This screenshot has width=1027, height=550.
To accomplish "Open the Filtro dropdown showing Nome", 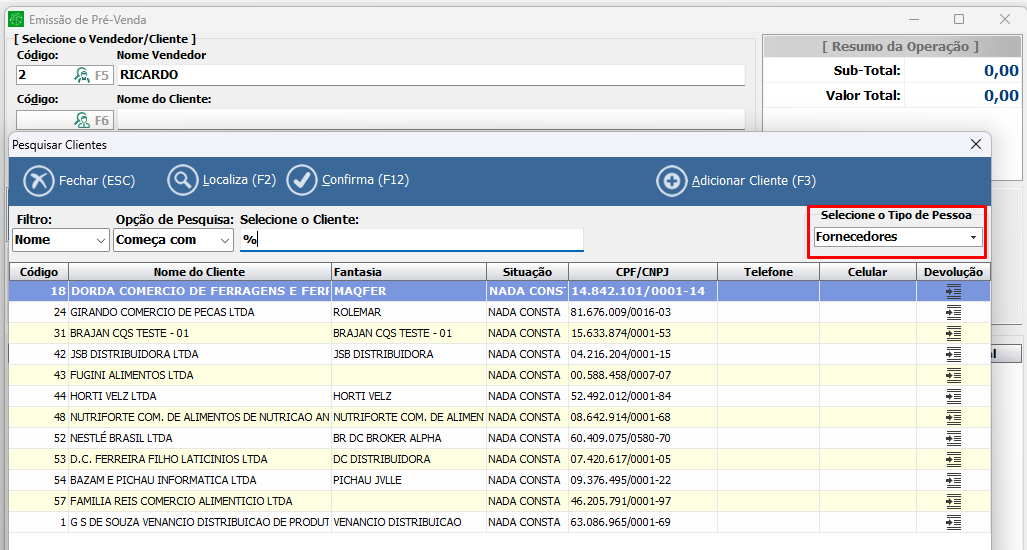I will (61, 240).
